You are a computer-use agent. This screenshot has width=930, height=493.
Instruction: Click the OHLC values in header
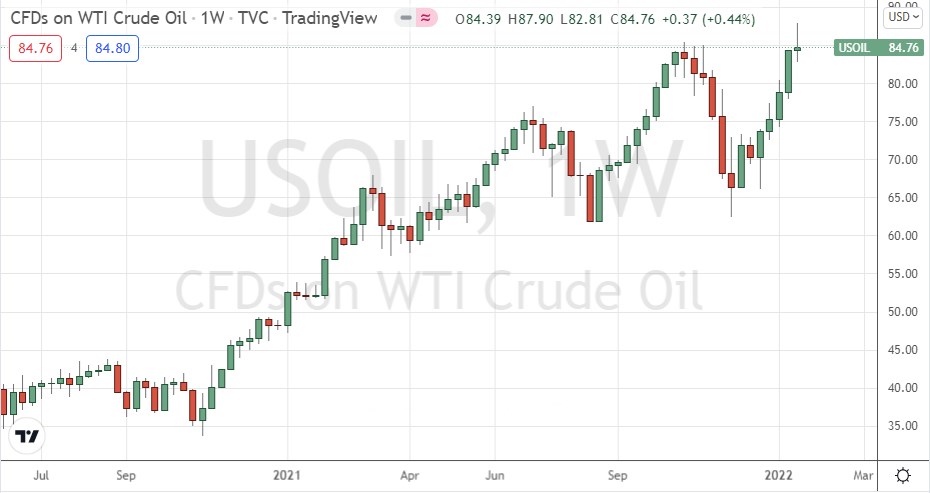coord(604,19)
